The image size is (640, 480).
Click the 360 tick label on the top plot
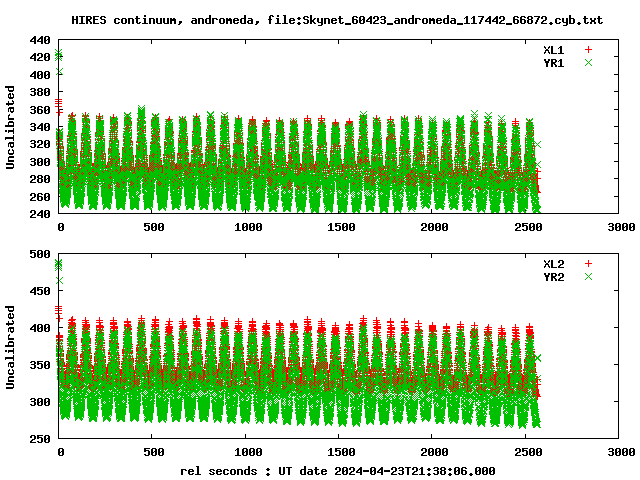[x=40, y=110]
